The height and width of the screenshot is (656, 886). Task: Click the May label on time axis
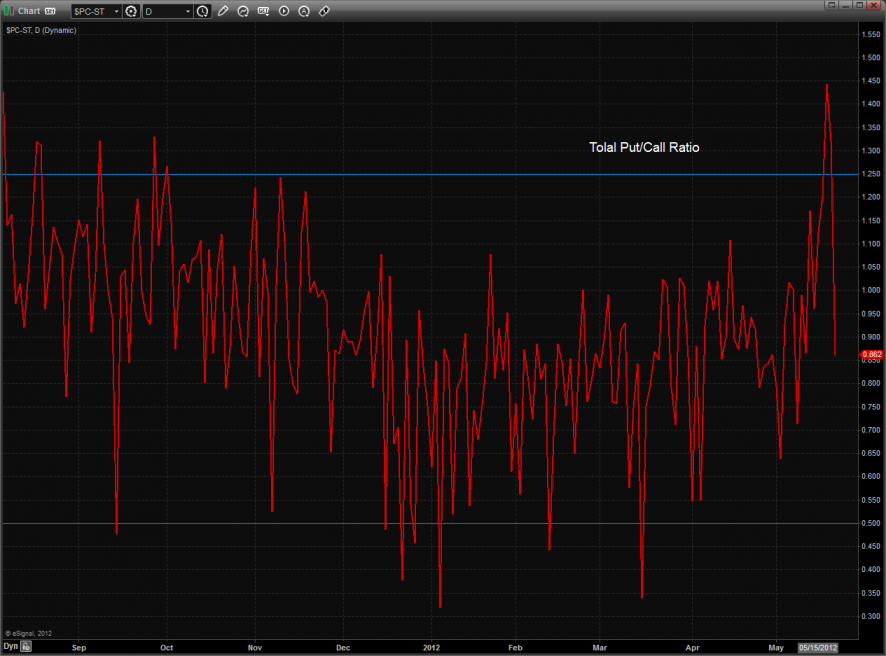(x=776, y=648)
